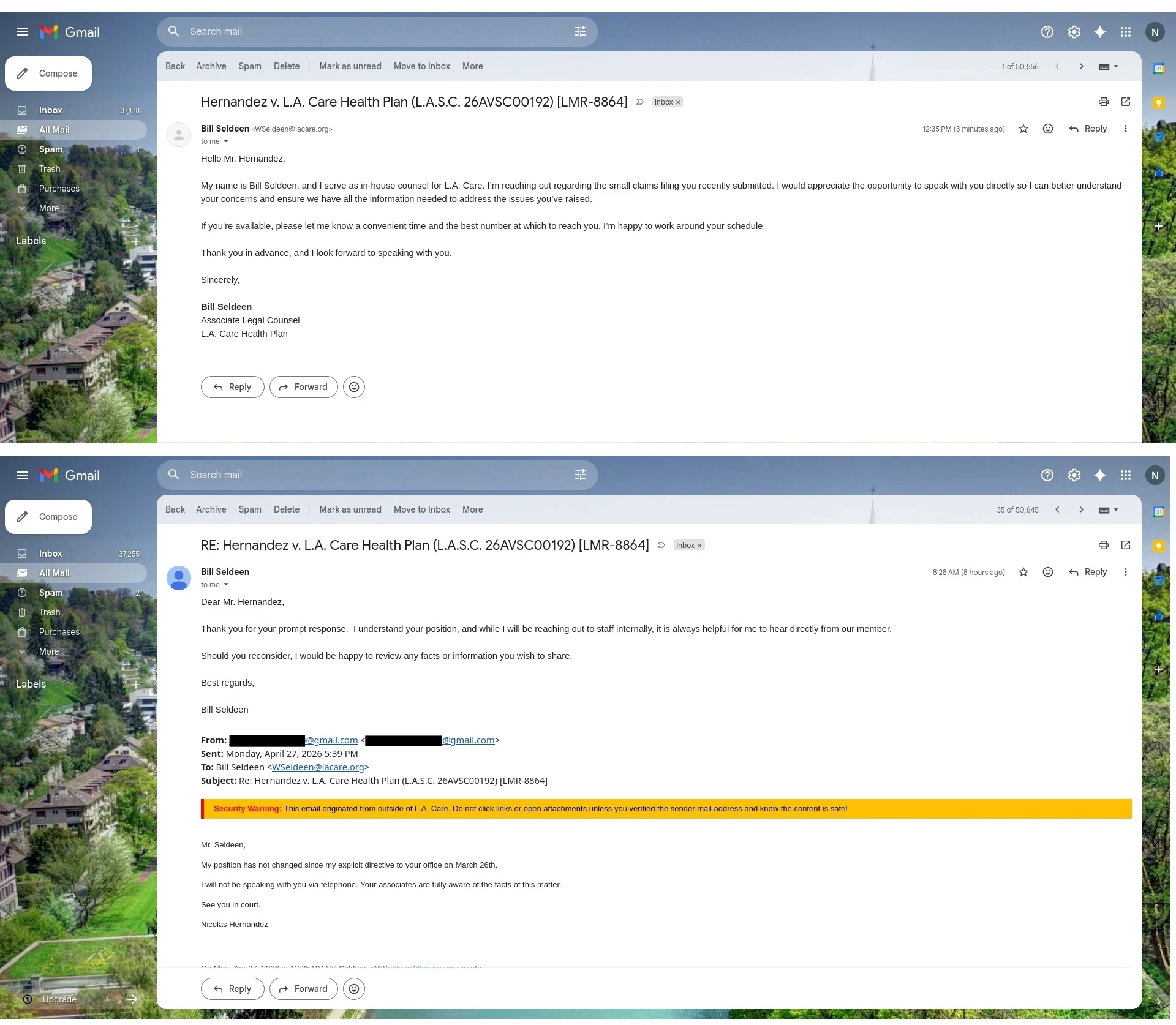Go to next email from '1 of 50,556'
1176x1025 pixels.
[x=1081, y=66]
